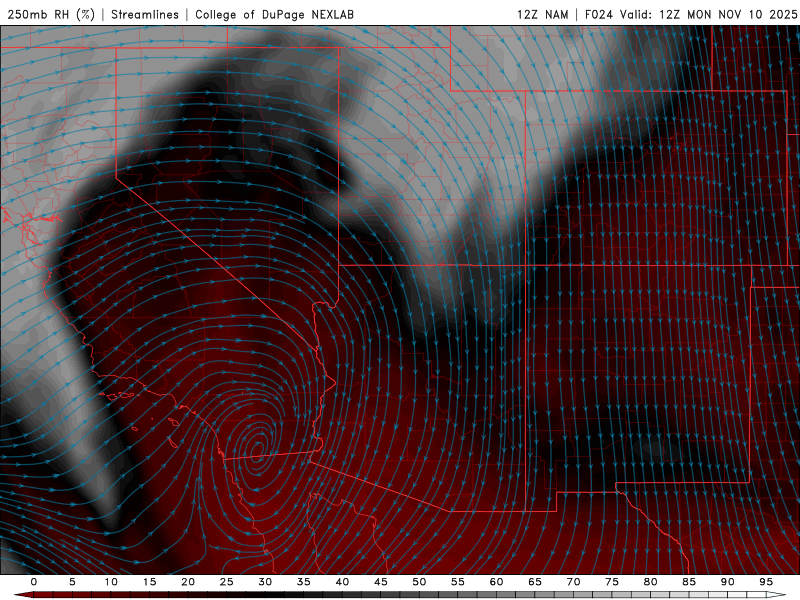Click the color bar label "70"

[x=573, y=582]
